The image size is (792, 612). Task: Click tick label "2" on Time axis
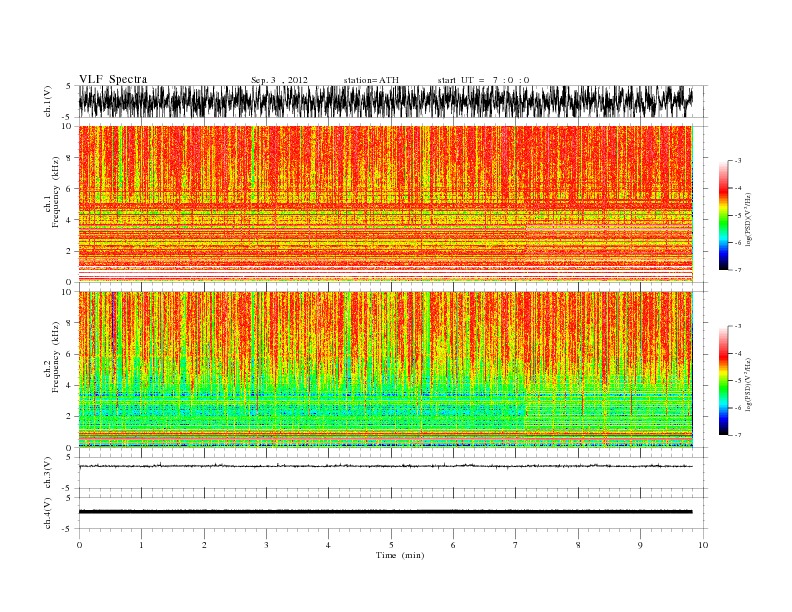click(x=204, y=545)
